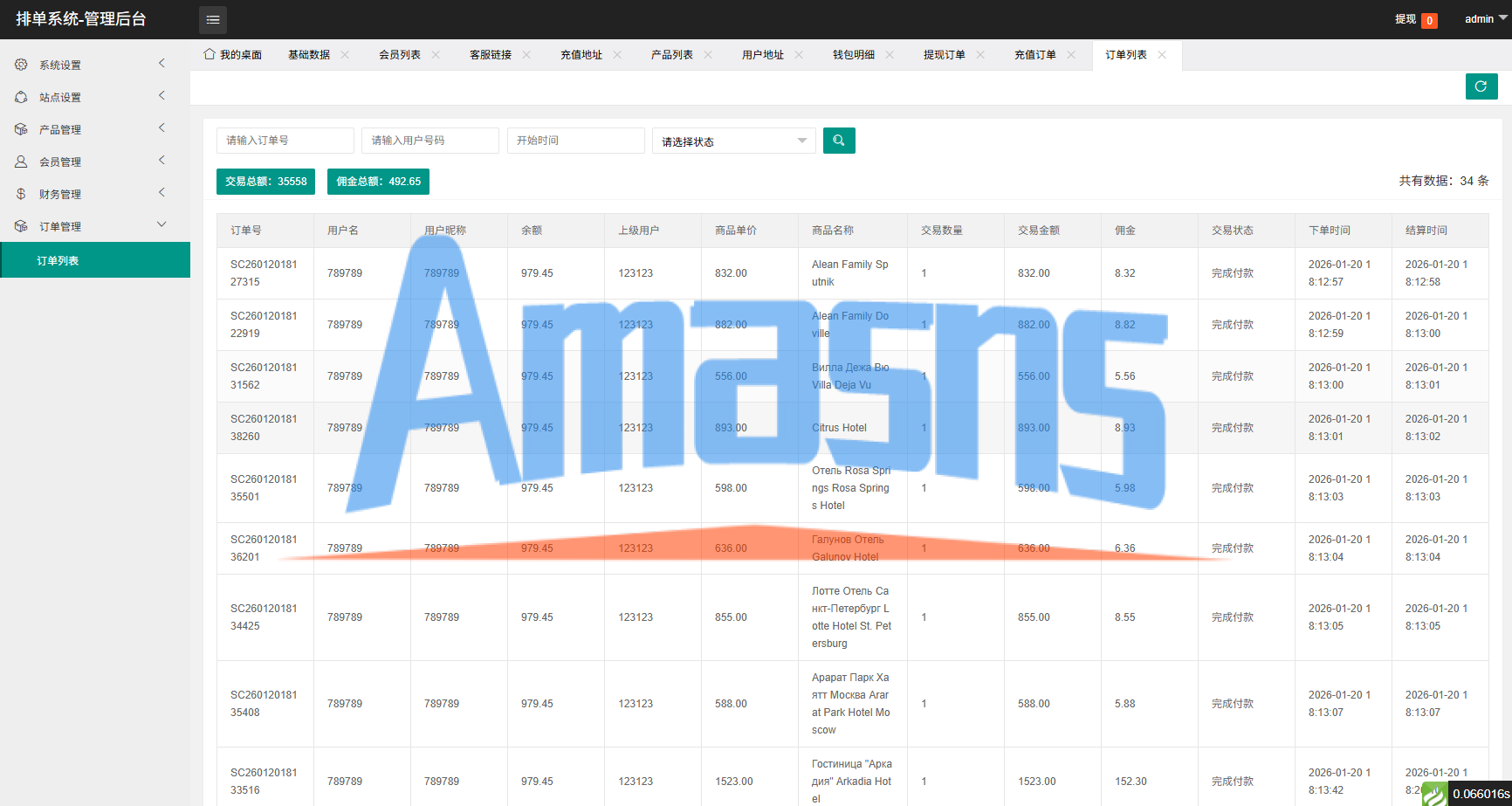Click the 产品管理 cube icon
This screenshot has height=806, width=1512.
(21, 129)
